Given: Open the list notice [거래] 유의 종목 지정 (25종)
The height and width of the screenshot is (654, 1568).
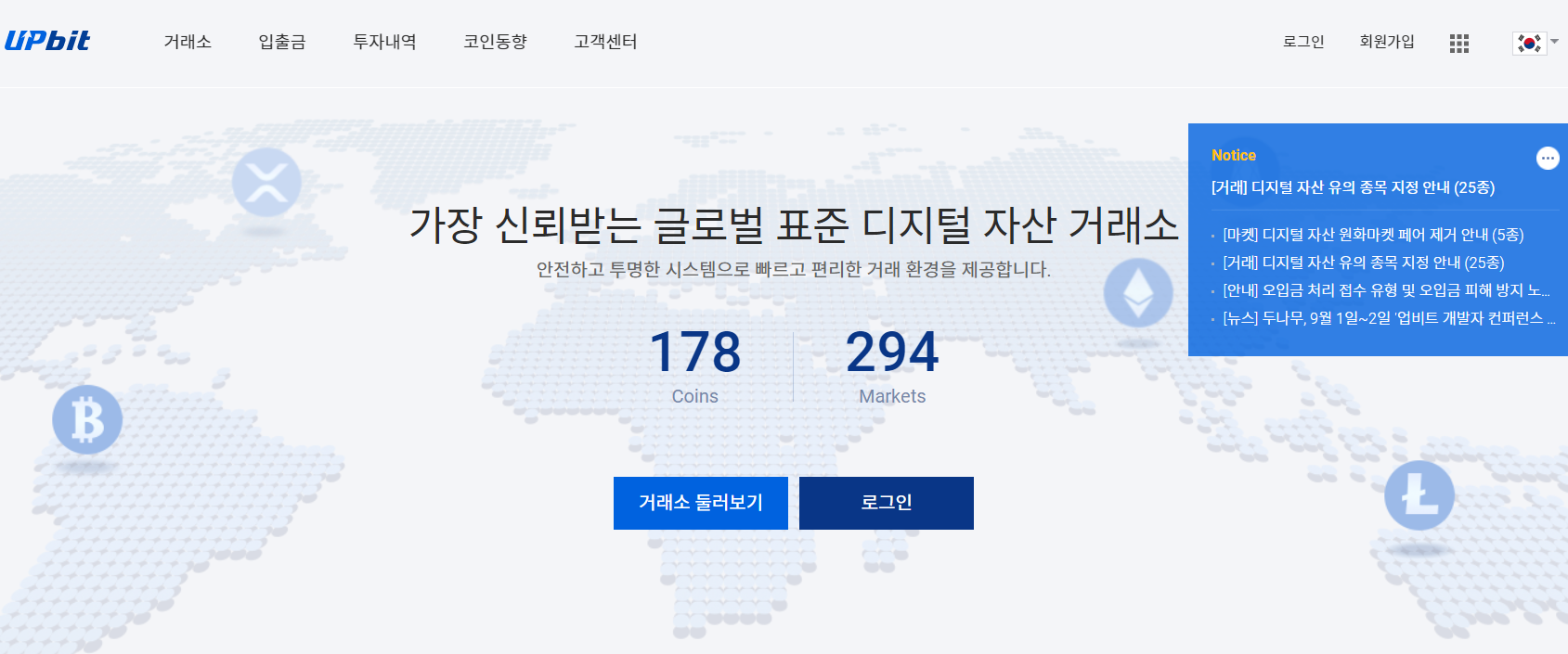Looking at the screenshot, I should coord(1364,263).
